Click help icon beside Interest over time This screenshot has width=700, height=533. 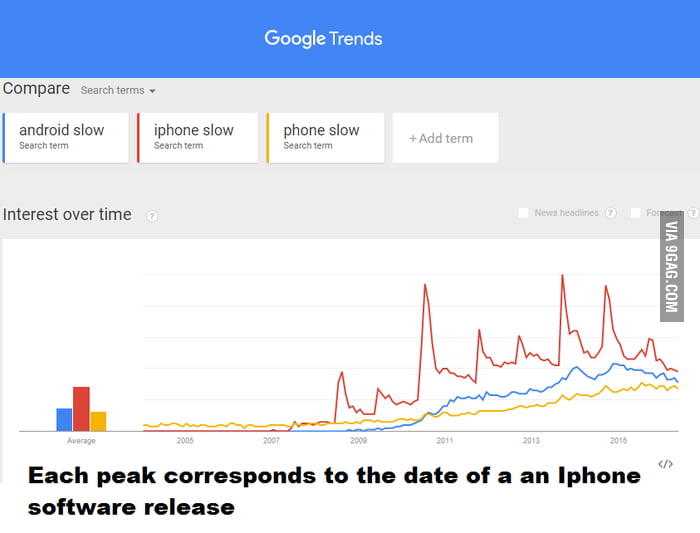[152, 216]
